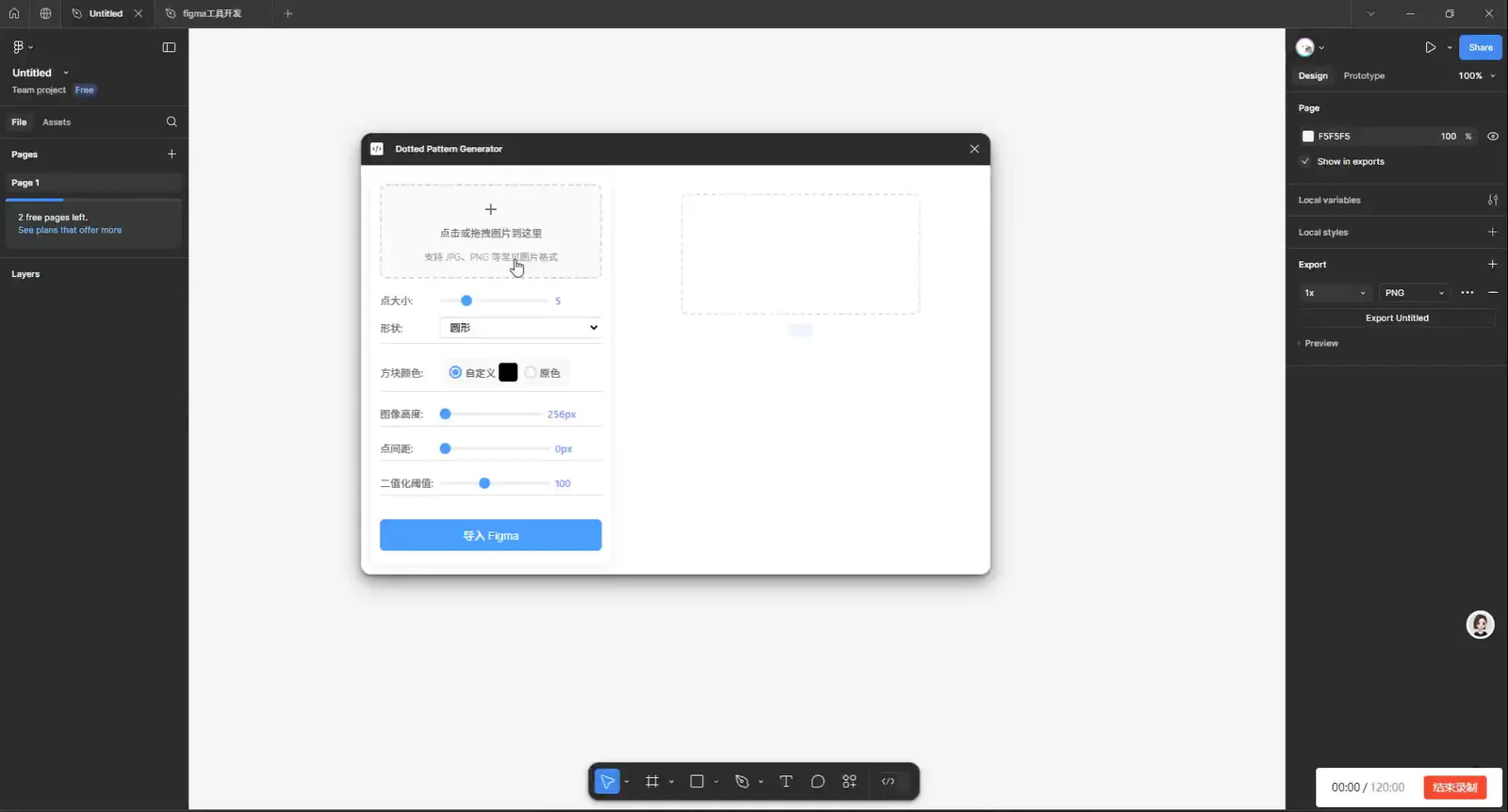Viewport: 1508px width, 812px height.
Task: Click the floating avatar on canvas edge
Action: 1480,625
